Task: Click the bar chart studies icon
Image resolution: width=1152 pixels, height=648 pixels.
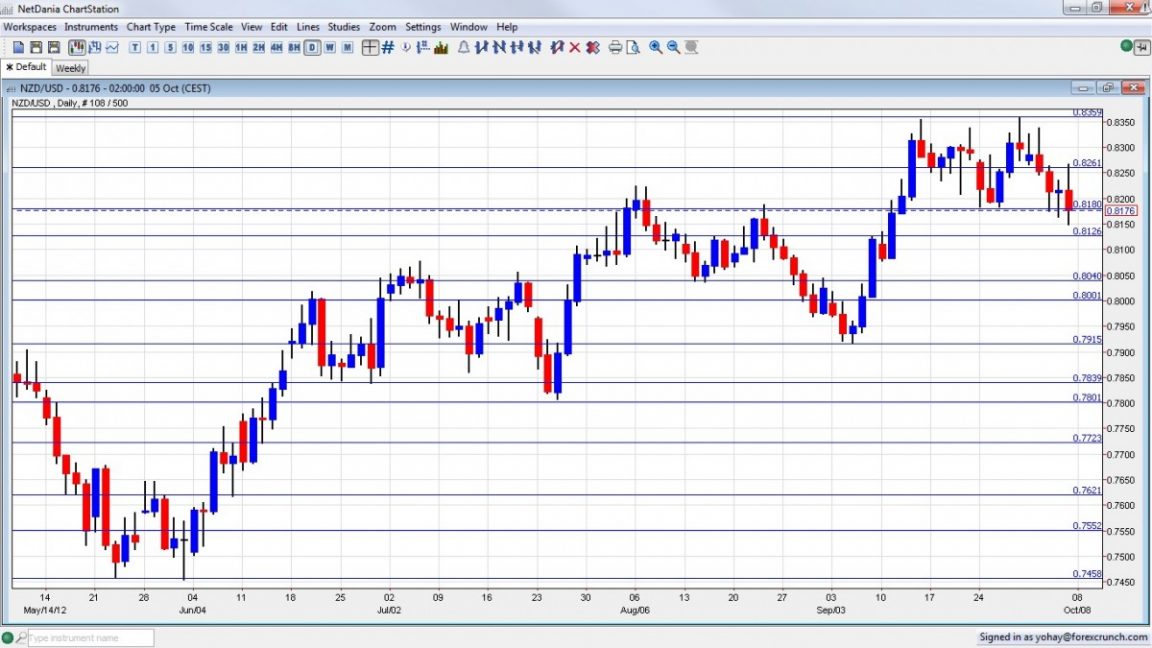Action: tap(442, 47)
